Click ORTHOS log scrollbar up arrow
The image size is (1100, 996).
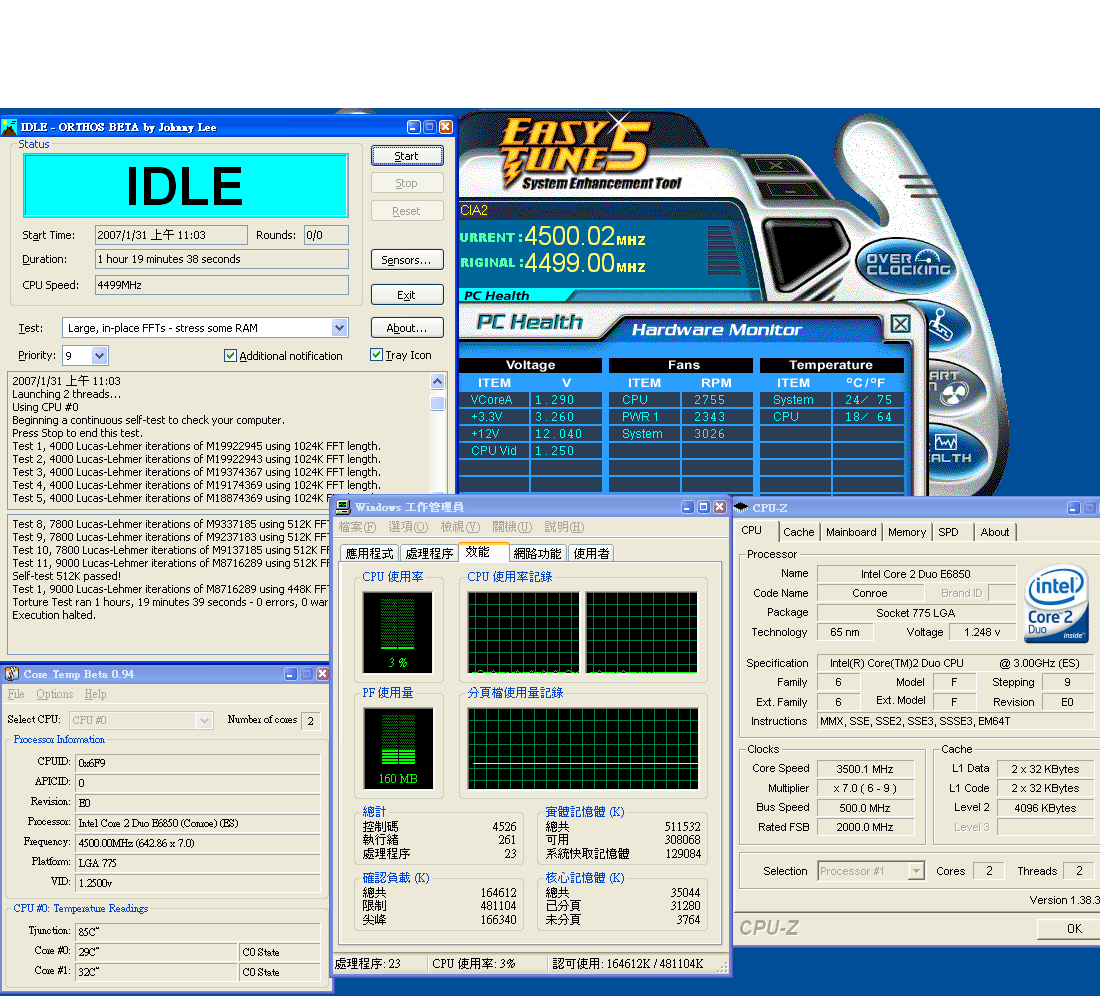(438, 381)
